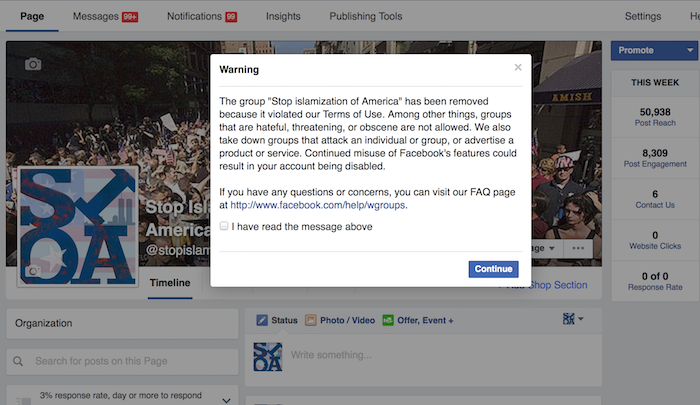This screenshot has width=700, height=405.
Task: Click the Contact Us stat link
Action: (x=655, y=205)
